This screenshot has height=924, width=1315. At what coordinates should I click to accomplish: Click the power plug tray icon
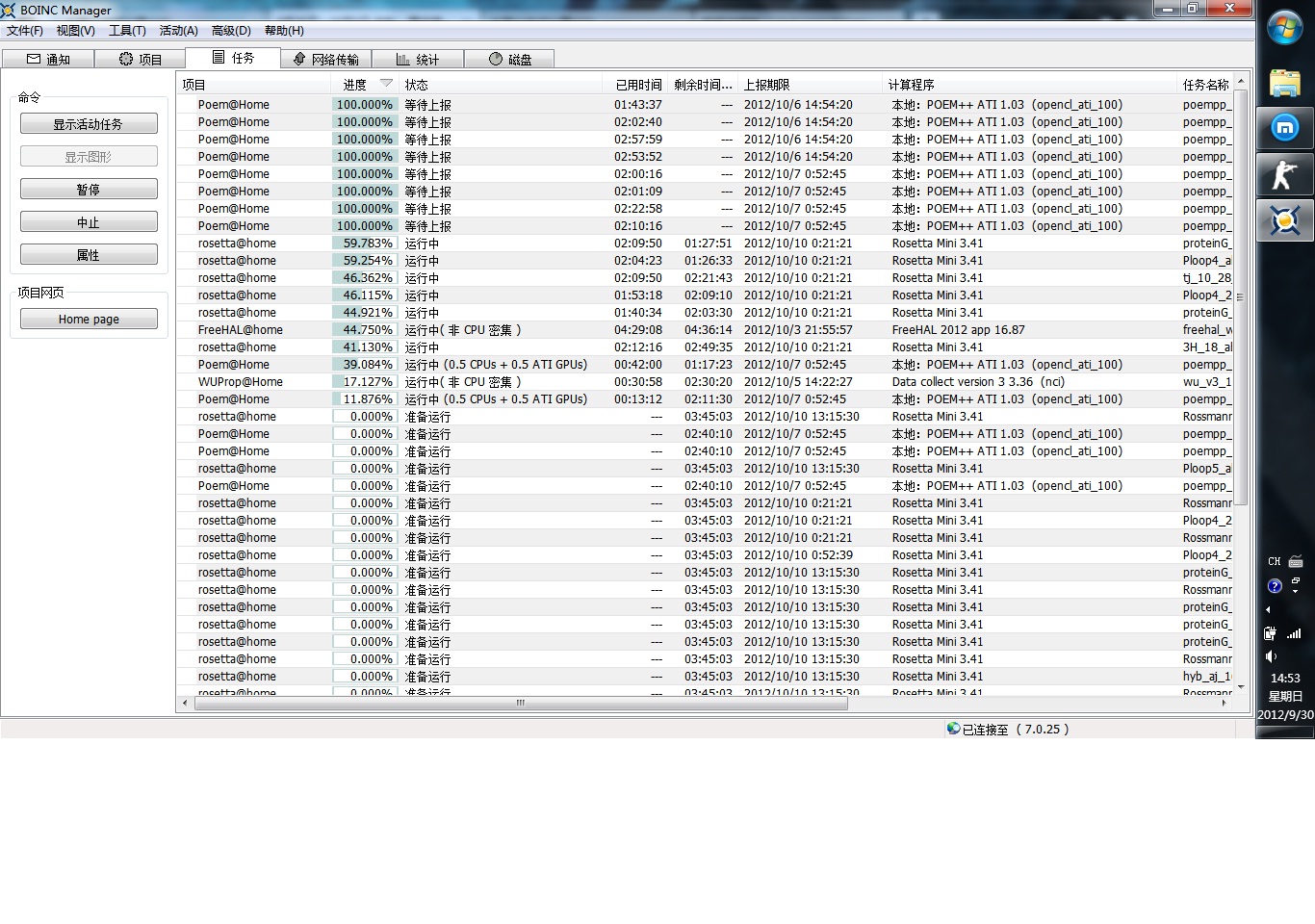click(x=1270, y=633)
